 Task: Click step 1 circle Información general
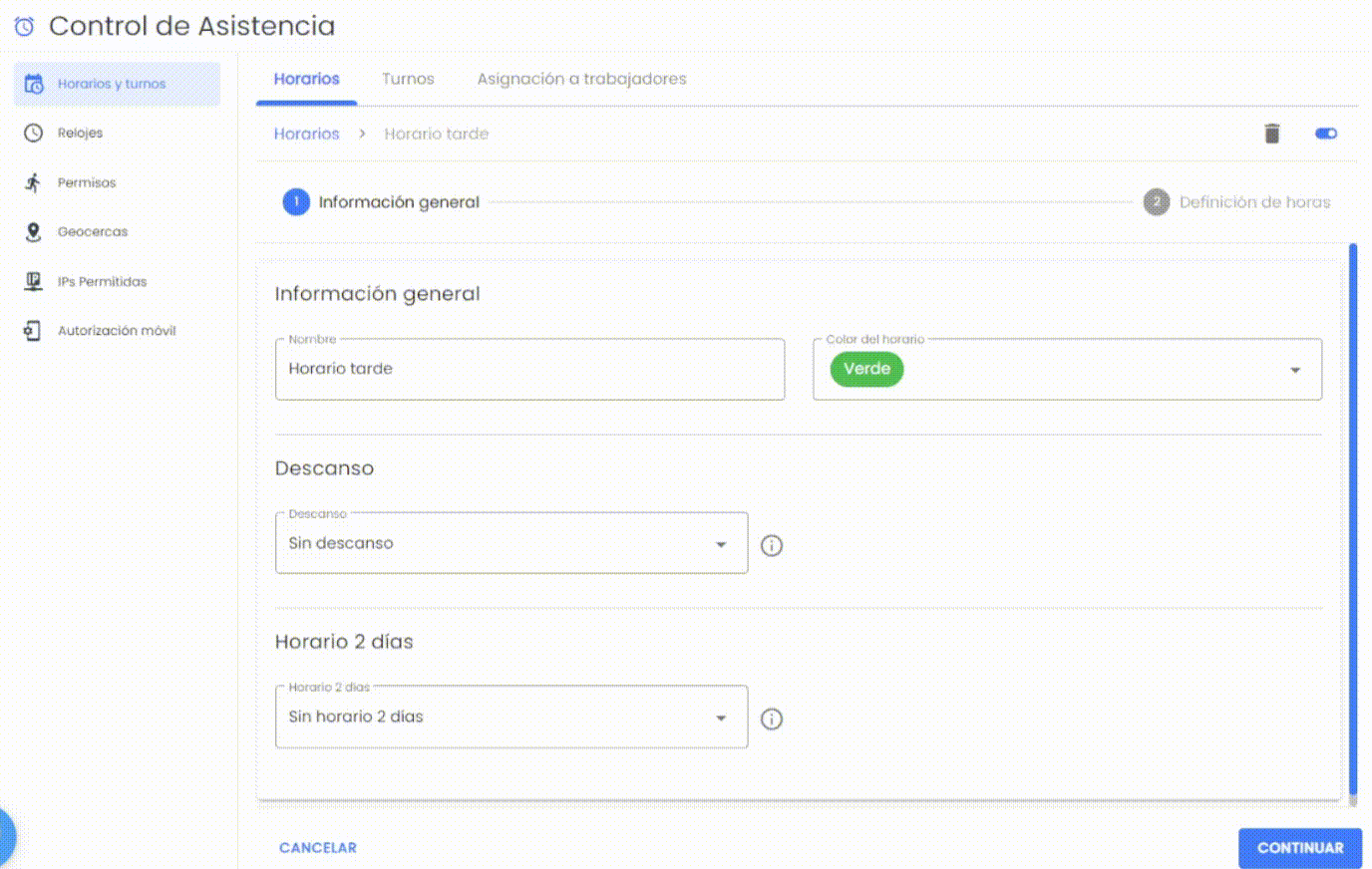[296, 202]
